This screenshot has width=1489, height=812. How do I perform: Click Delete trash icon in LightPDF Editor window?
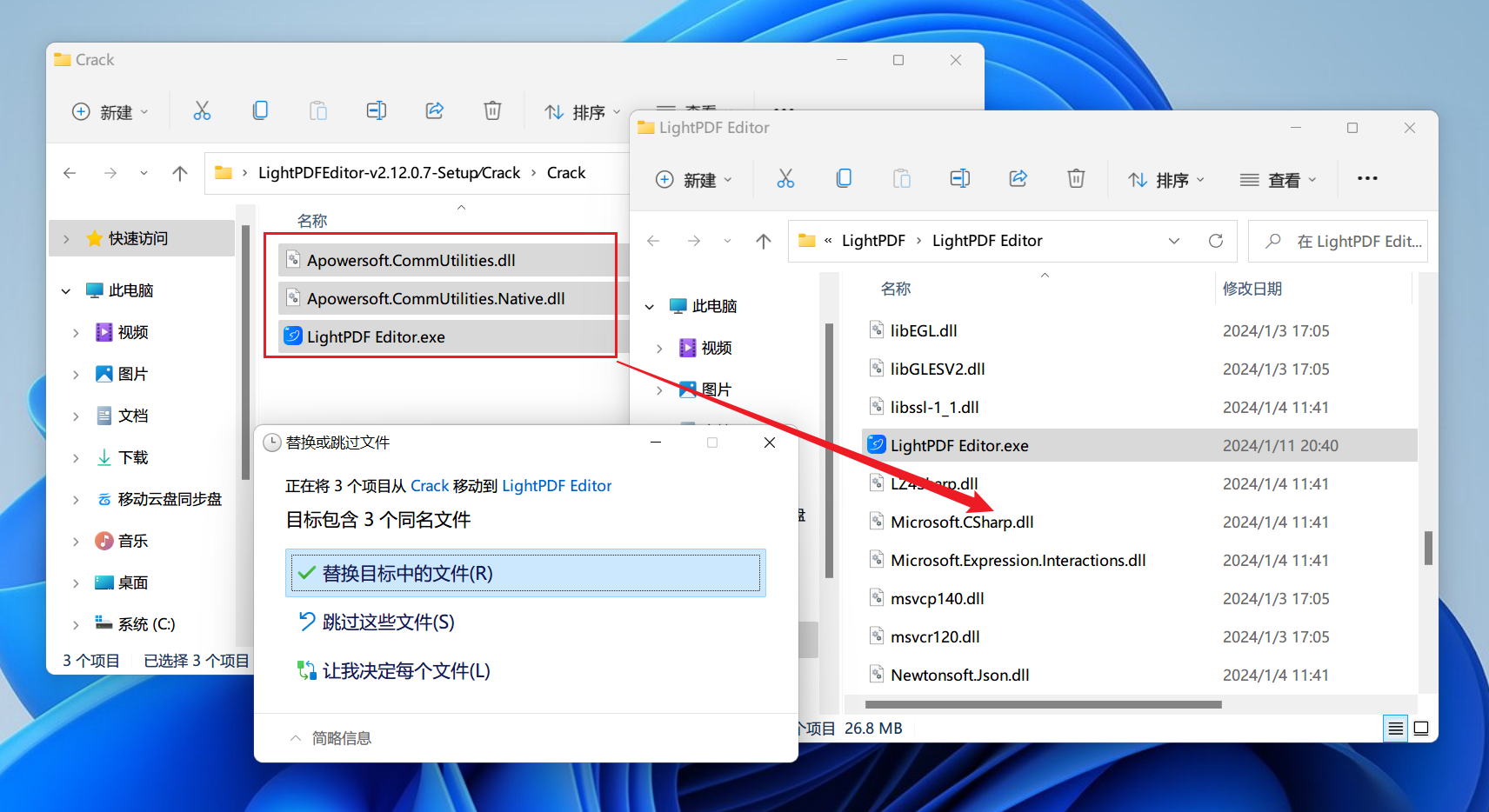pyautogui.click(x=1076, y=178)
